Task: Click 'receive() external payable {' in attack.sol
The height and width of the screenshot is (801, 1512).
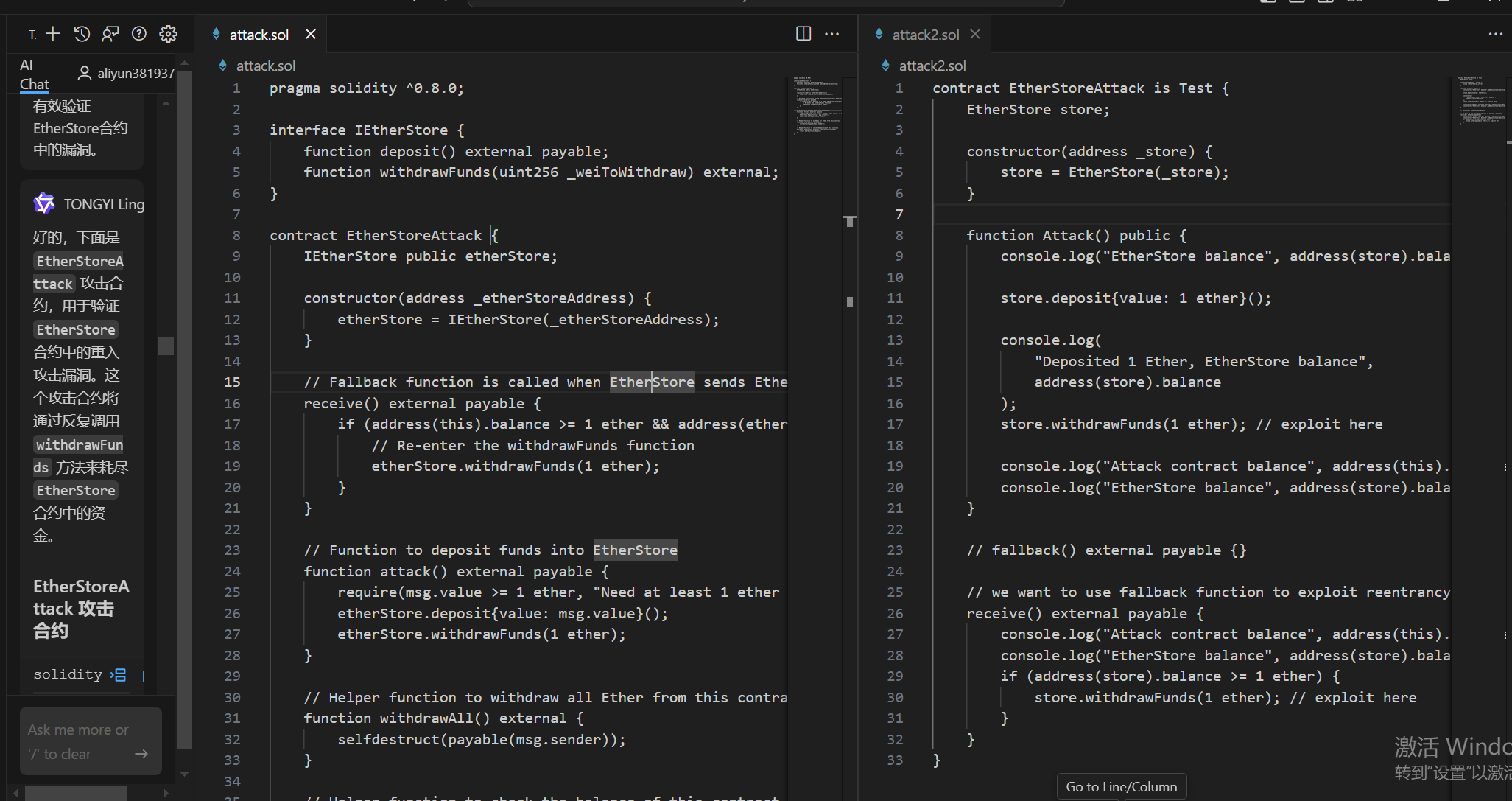Action: click(423, 403)
